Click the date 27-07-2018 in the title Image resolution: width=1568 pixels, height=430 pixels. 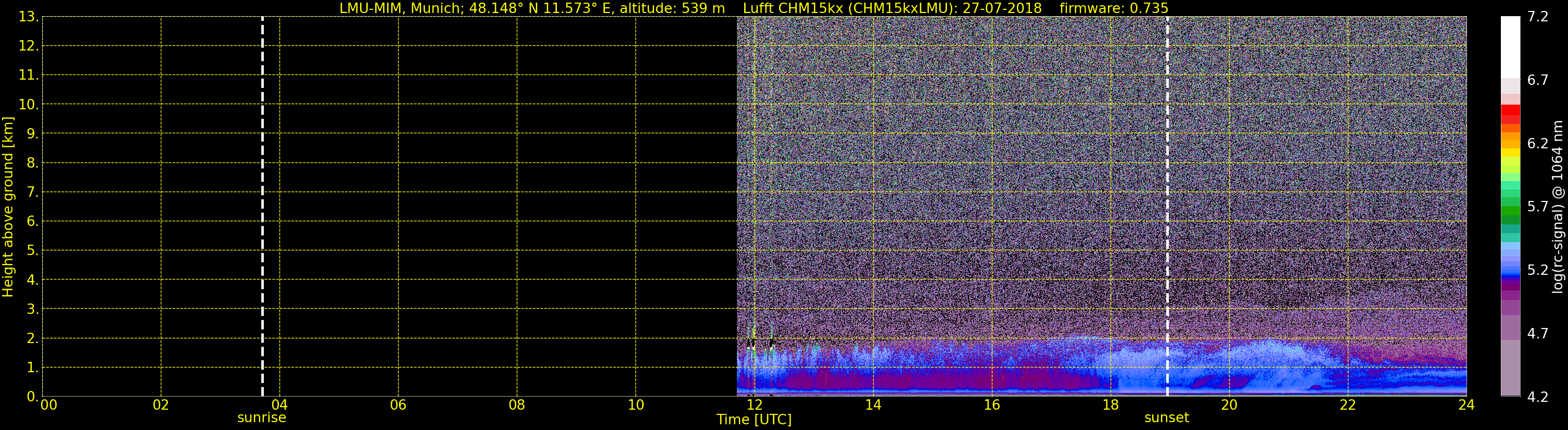coord(1002,8)
